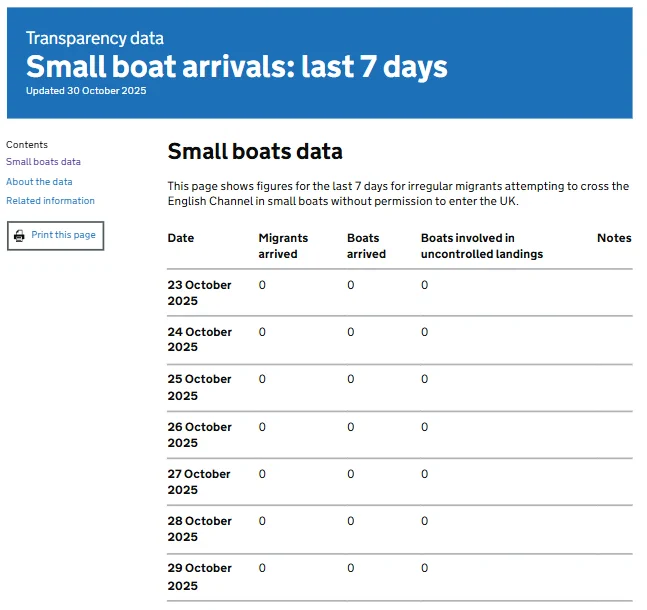The image size is (647, 610).
Task: Click the Print this page button
Action: [55, 236]
